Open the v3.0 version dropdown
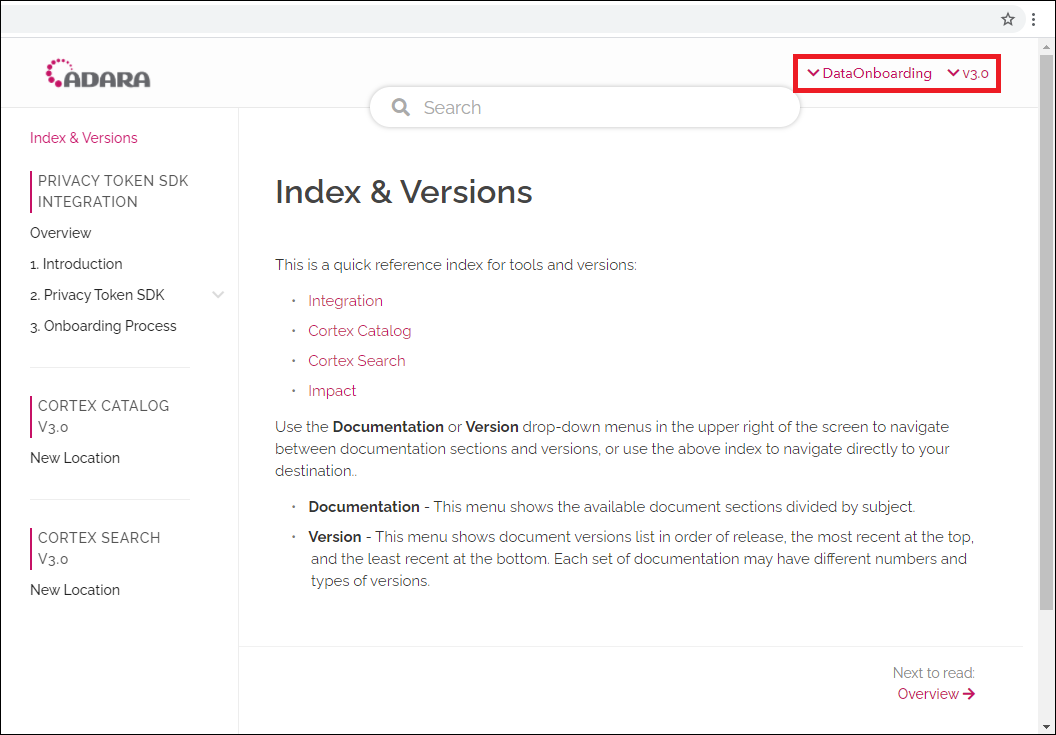This screenshot has height=735, width=1056. (968, 73)
